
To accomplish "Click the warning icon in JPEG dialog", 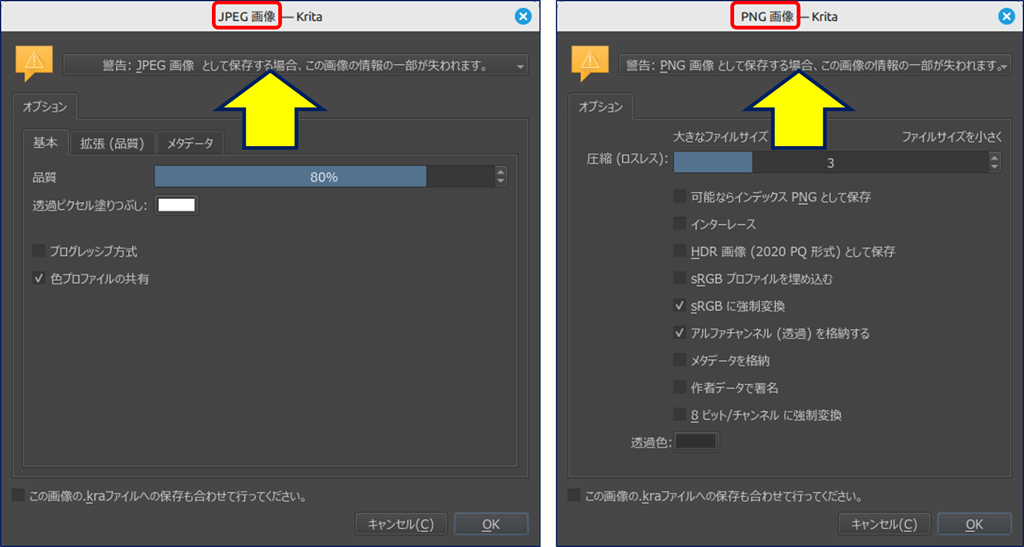I will point(33,64).
